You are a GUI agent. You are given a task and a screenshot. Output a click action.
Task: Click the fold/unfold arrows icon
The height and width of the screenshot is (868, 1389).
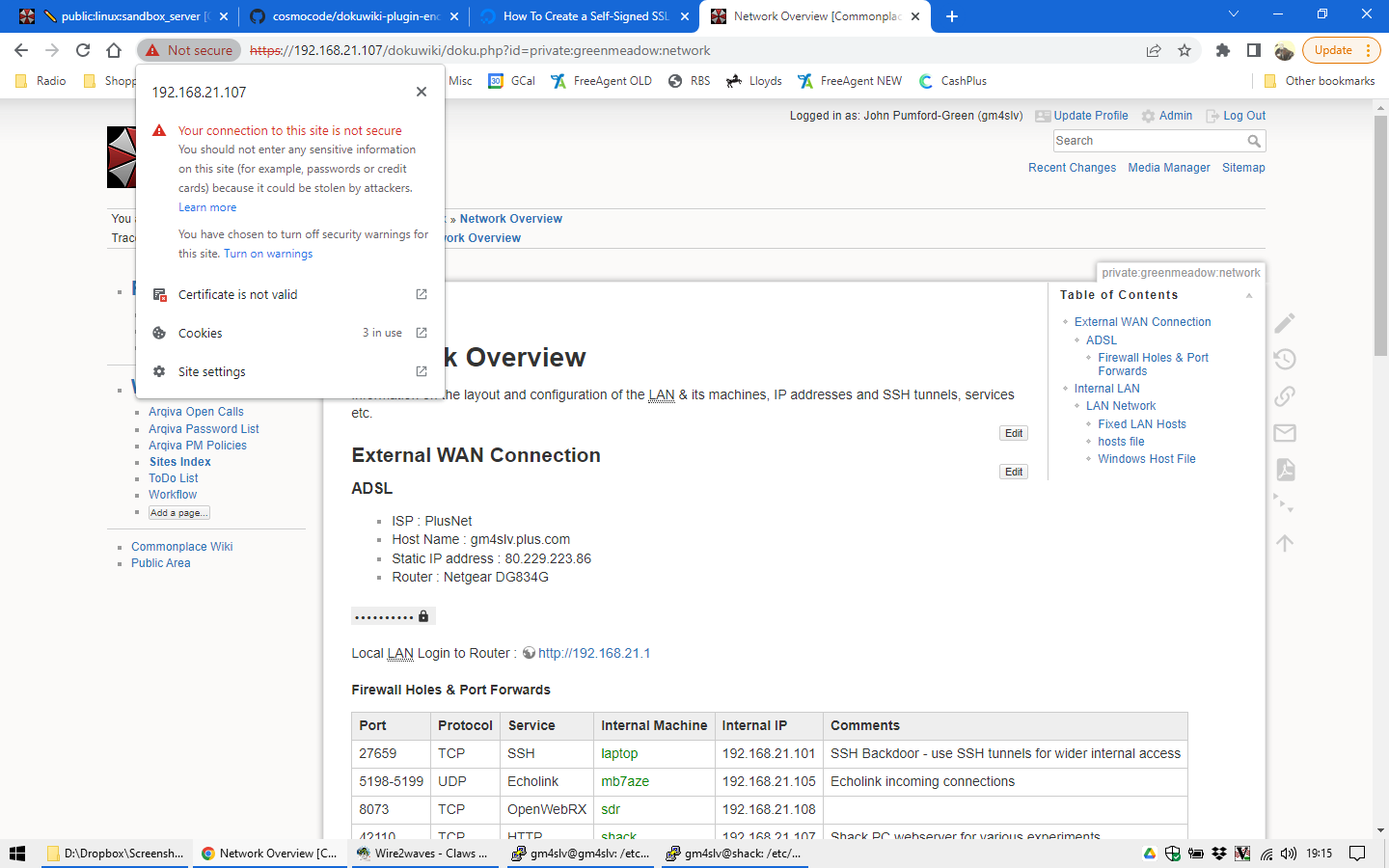click(x=1284, y=503)
